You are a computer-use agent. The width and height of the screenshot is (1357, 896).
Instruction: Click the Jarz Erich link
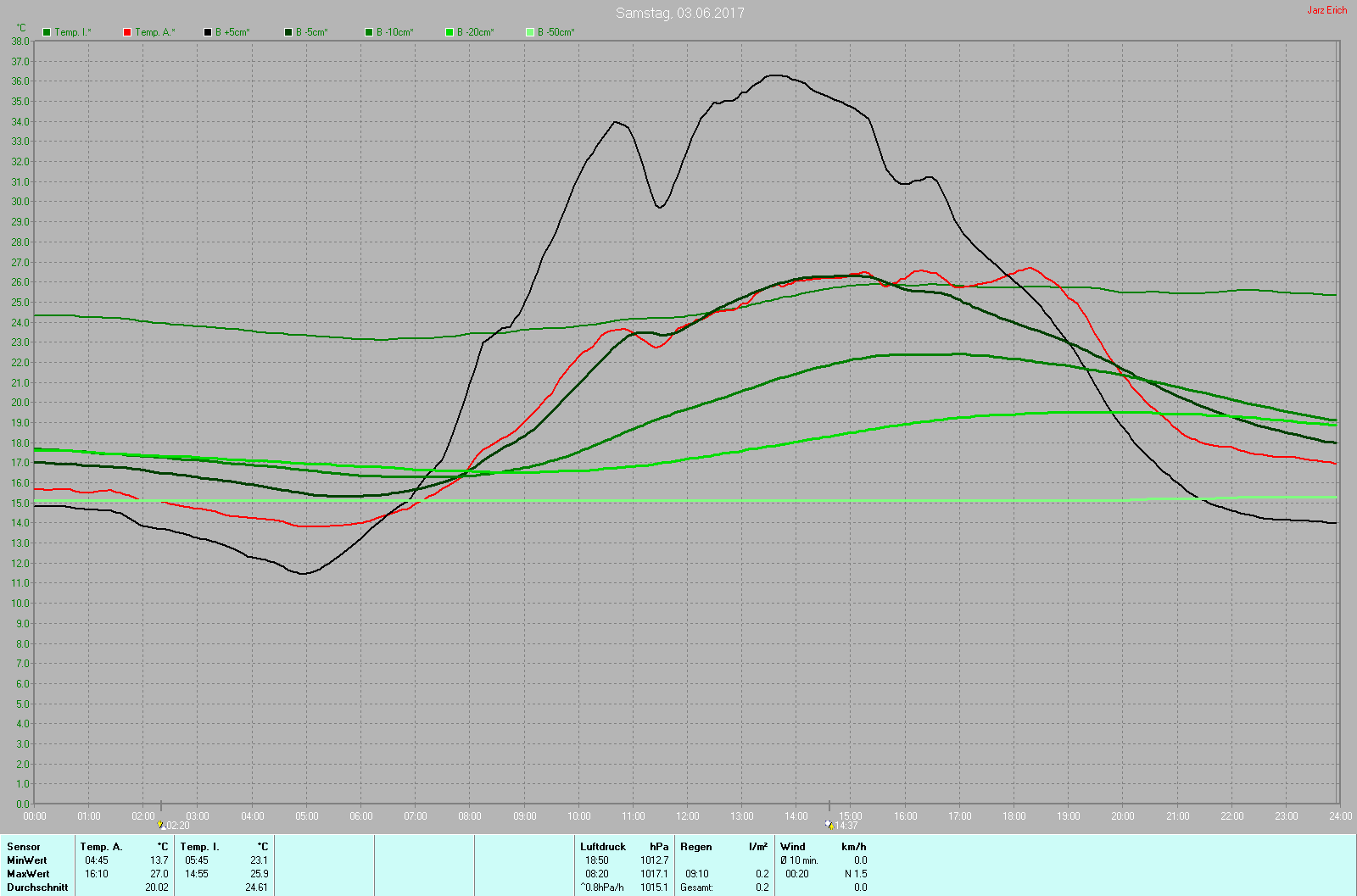[1326, 10]
